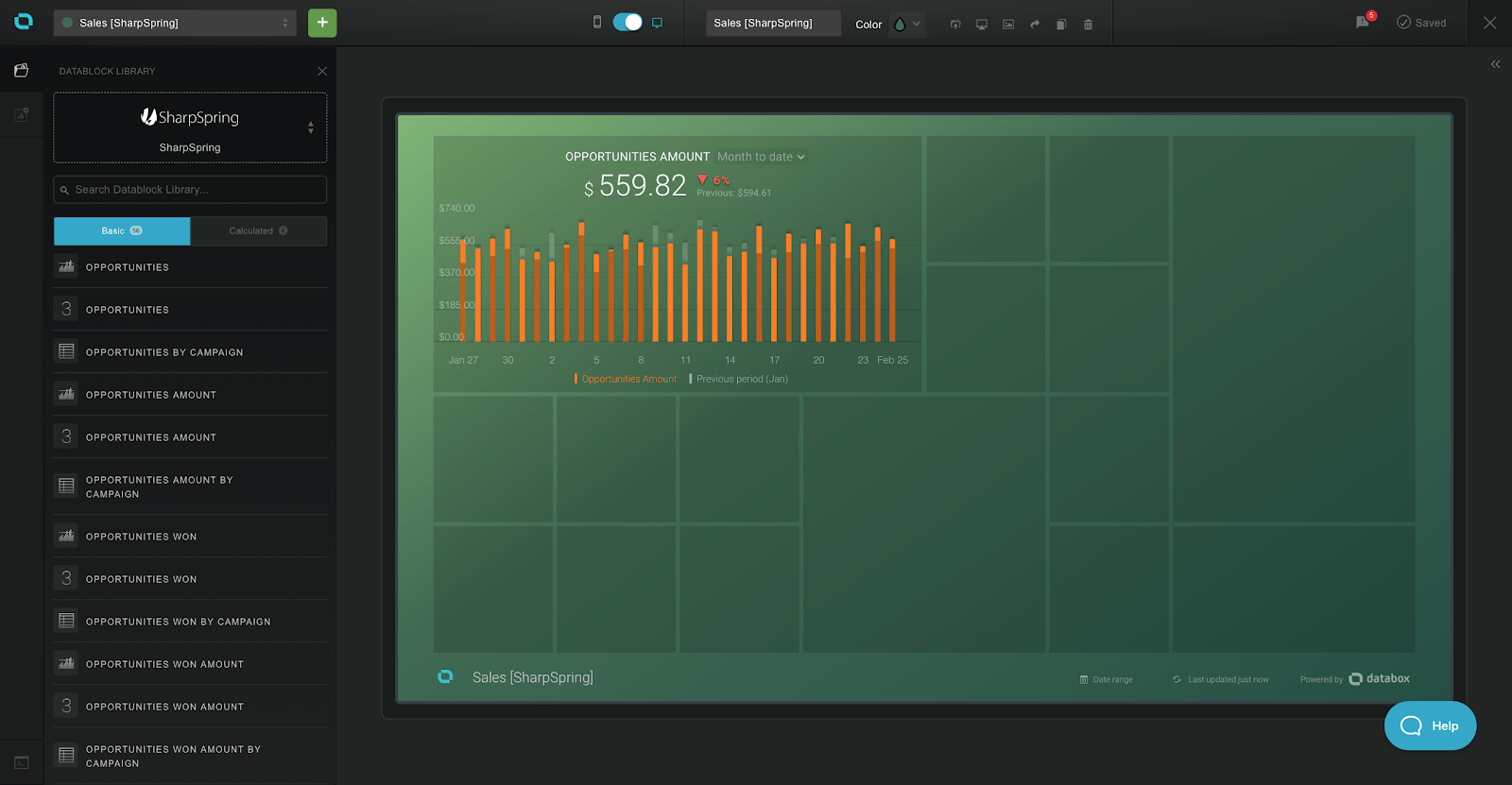Screen dimensions: 1512x785
Task: Select Opportunities chart datablock
Action: point(190,266)
